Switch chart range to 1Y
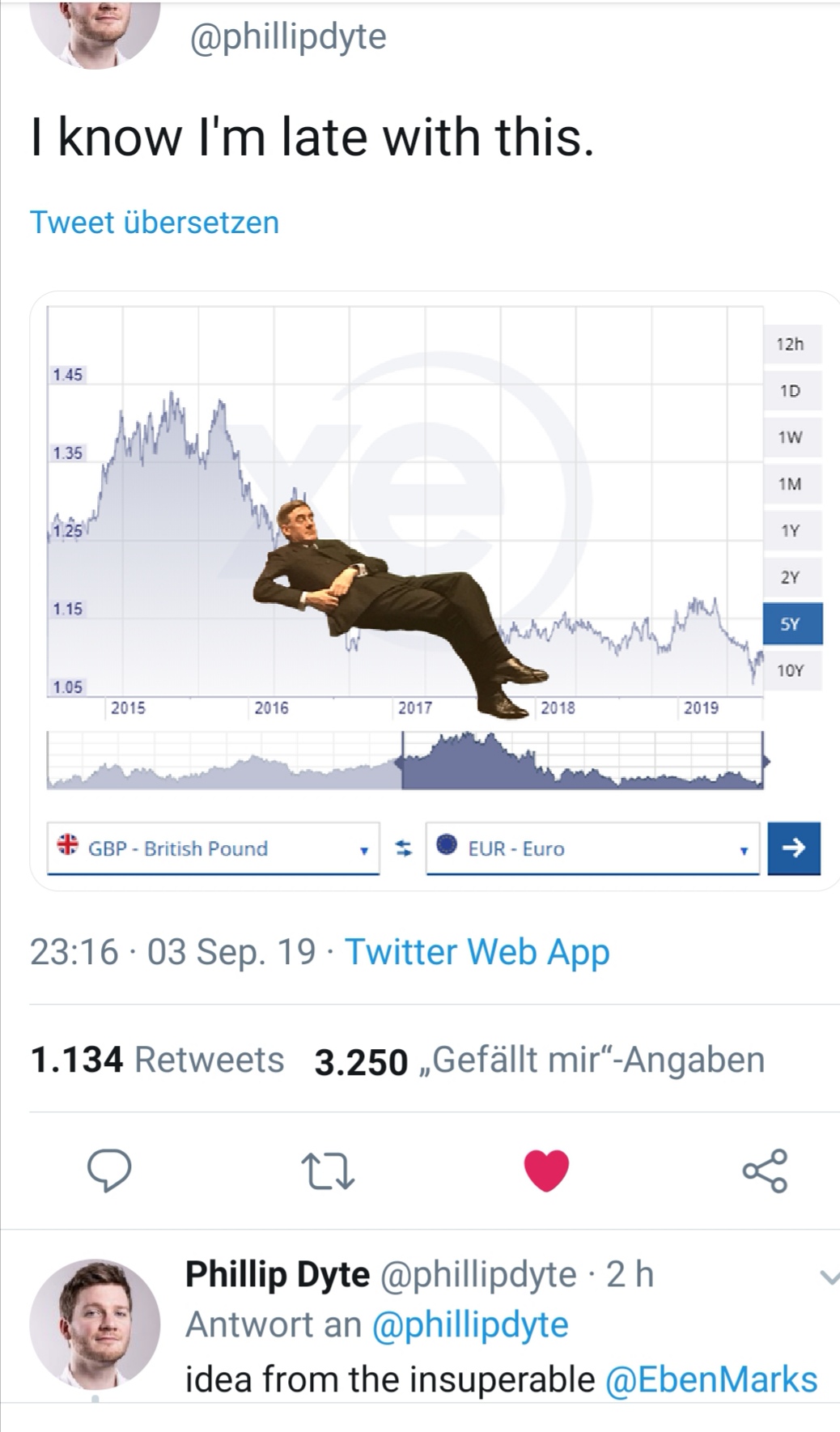This screenshot has width=840, height=1432. [x=792, y=531]
